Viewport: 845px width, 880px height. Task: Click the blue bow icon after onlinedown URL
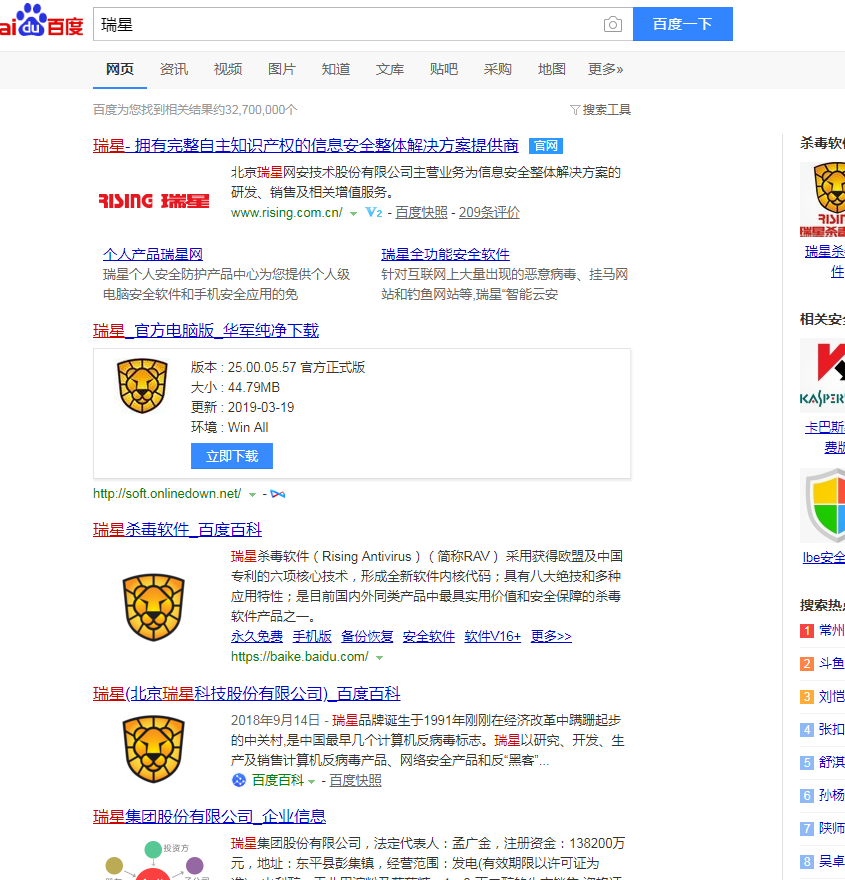tap(278, 494)
